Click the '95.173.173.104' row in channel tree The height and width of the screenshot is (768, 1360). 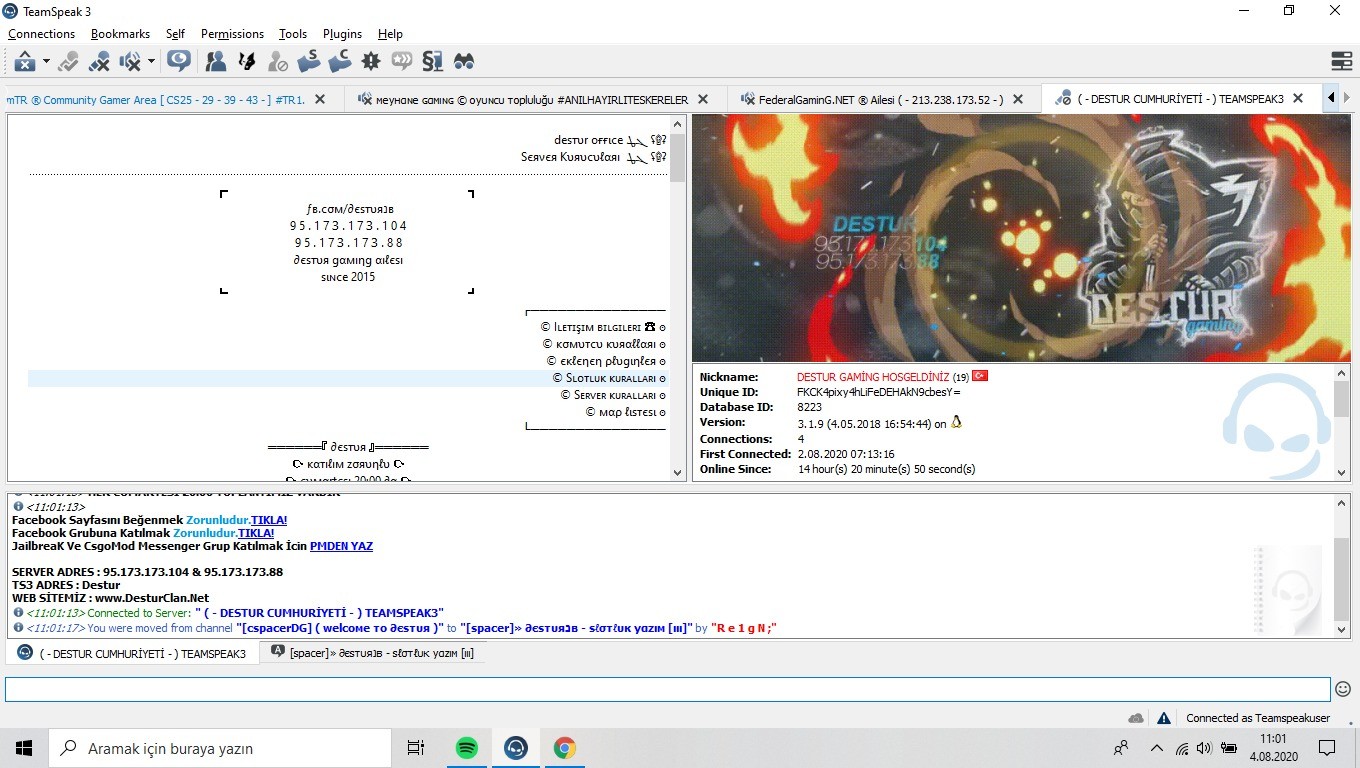(x=349, y=226)
